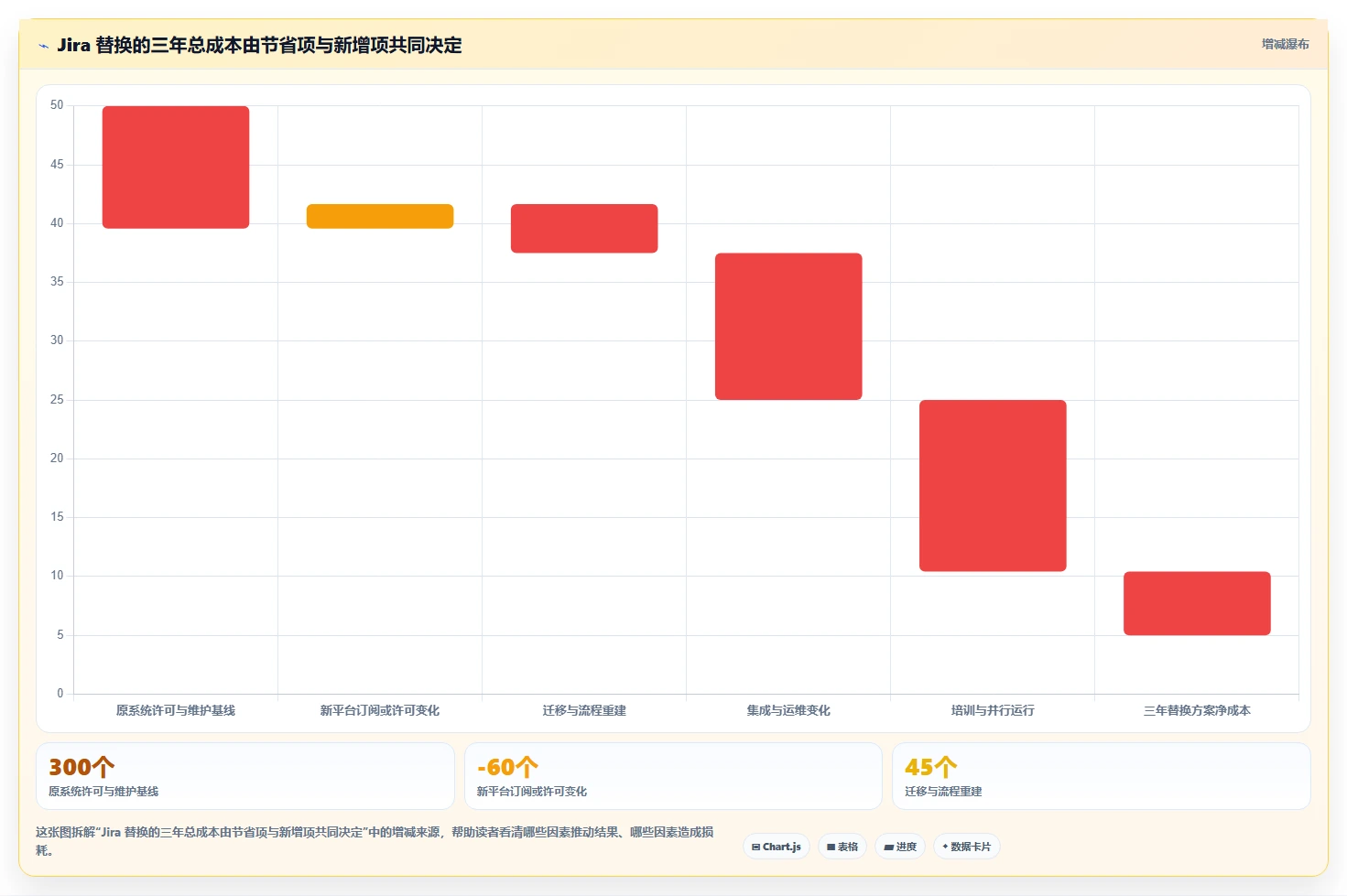This screenshot has width=1347, height=896.
Task: Click the y-axis value 0
Action: pyautogui.click(x=60, y=694)
